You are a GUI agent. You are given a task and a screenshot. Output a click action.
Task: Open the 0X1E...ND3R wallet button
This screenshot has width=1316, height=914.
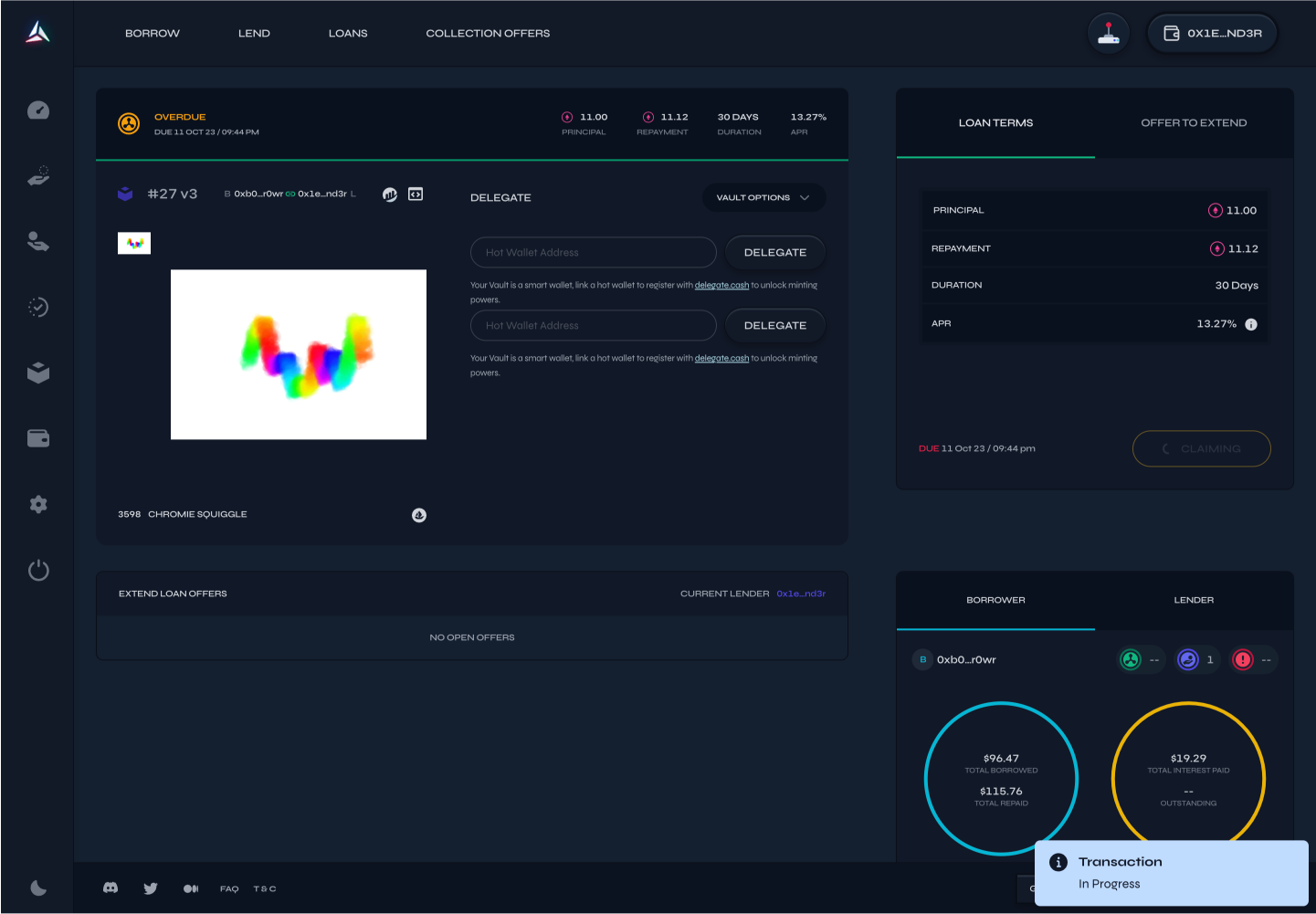click(1212, 33)
